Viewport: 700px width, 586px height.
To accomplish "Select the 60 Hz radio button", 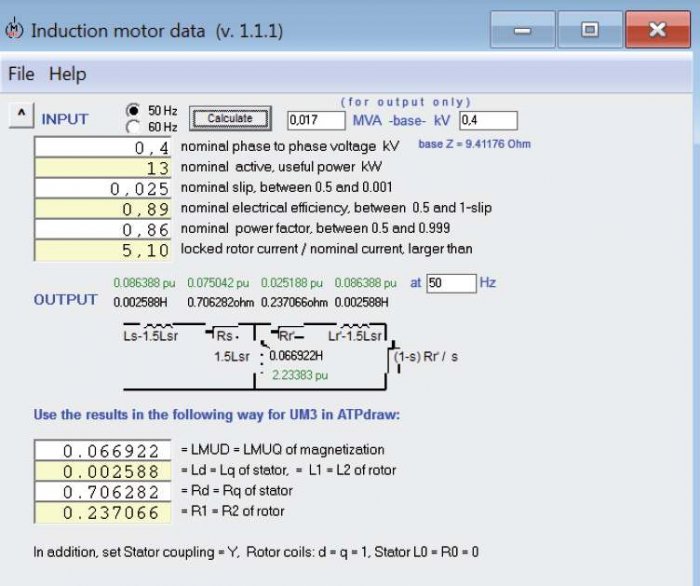I will pos(133,127).
